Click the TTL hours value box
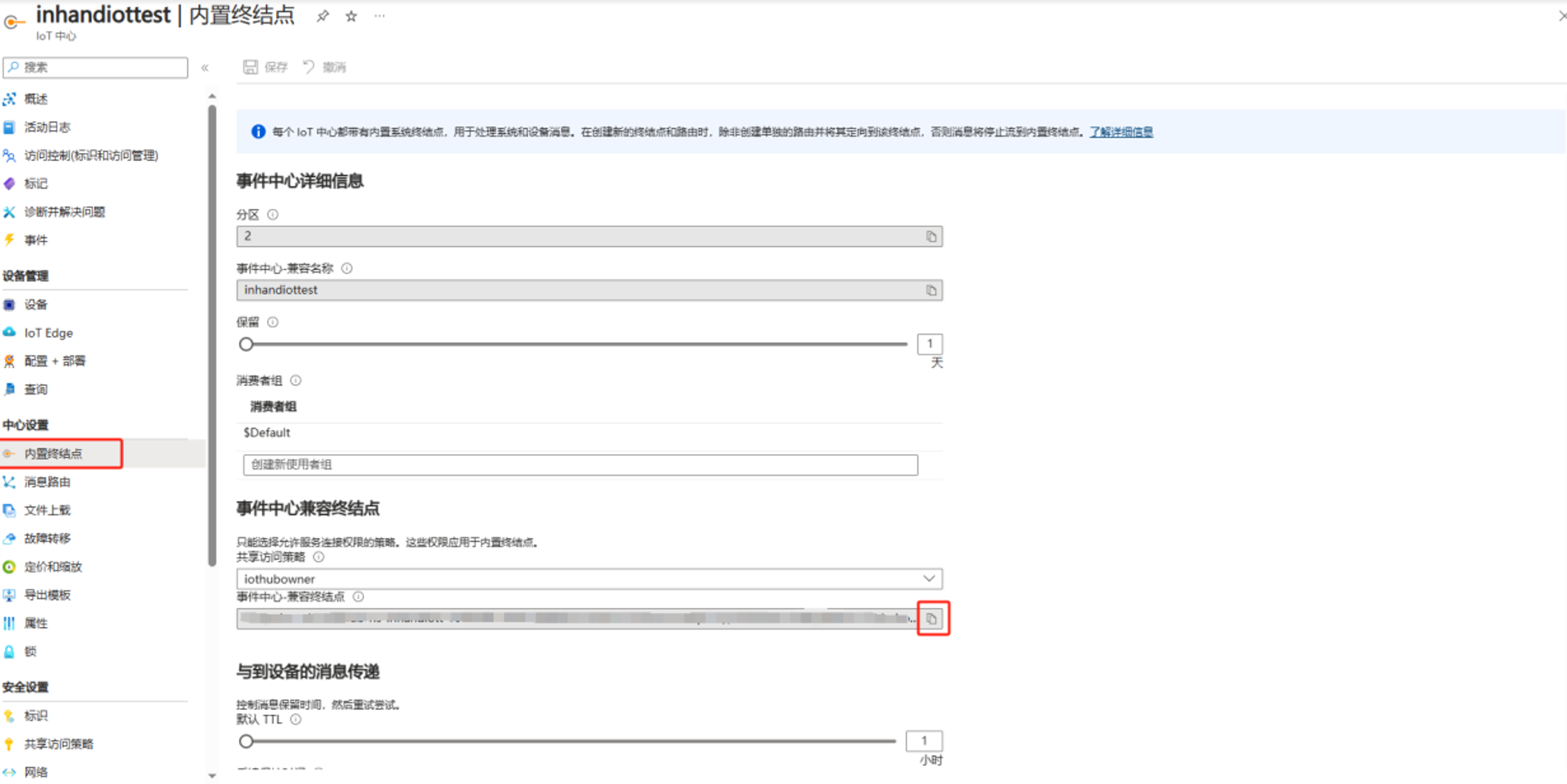The image size is (1567, 784). (924, 741)
